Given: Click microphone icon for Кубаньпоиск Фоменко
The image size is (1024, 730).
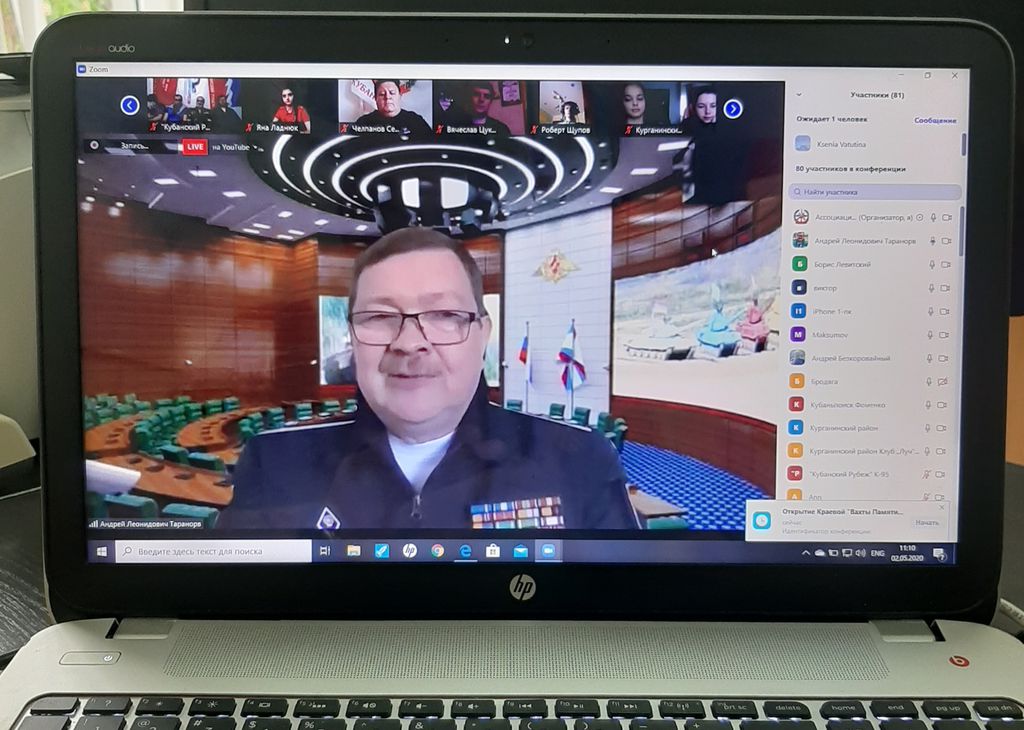Looking at the screenshot, I should click(x=929, y=405).
